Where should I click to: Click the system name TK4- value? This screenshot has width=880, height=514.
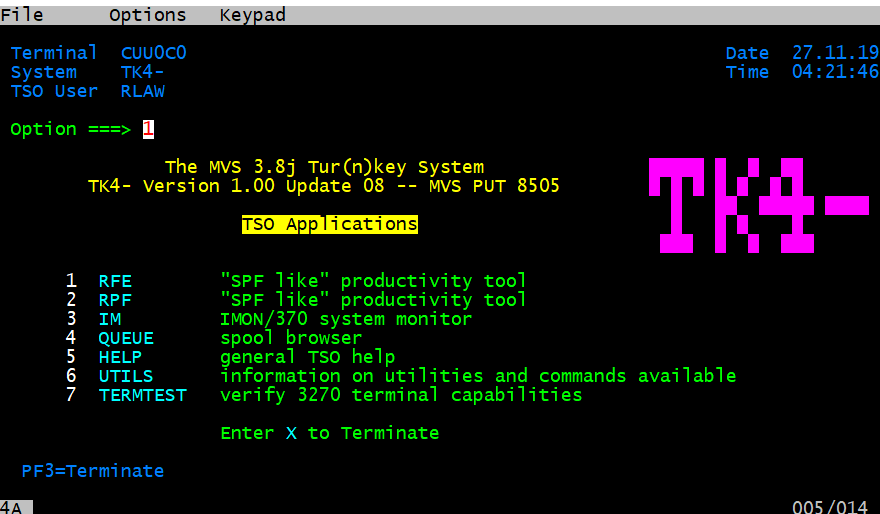click(x=142, y=72)
